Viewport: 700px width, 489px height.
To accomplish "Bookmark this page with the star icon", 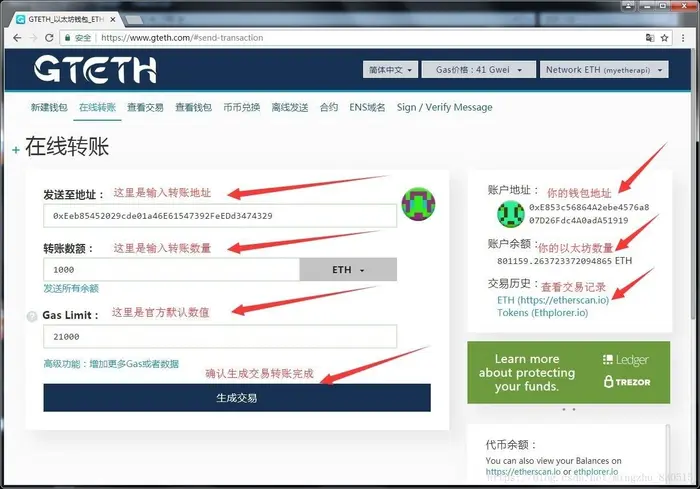I will (x=664, y=38).
